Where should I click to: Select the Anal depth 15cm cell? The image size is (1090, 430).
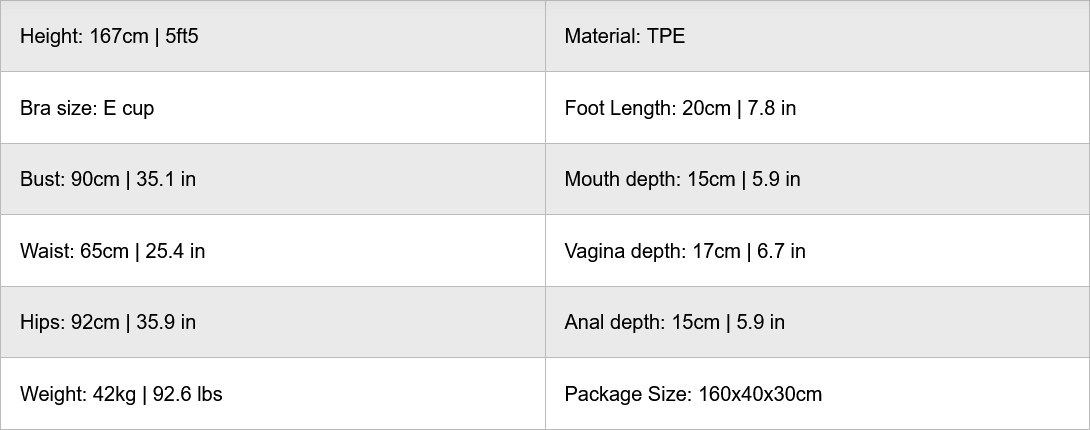pos(816,322)
